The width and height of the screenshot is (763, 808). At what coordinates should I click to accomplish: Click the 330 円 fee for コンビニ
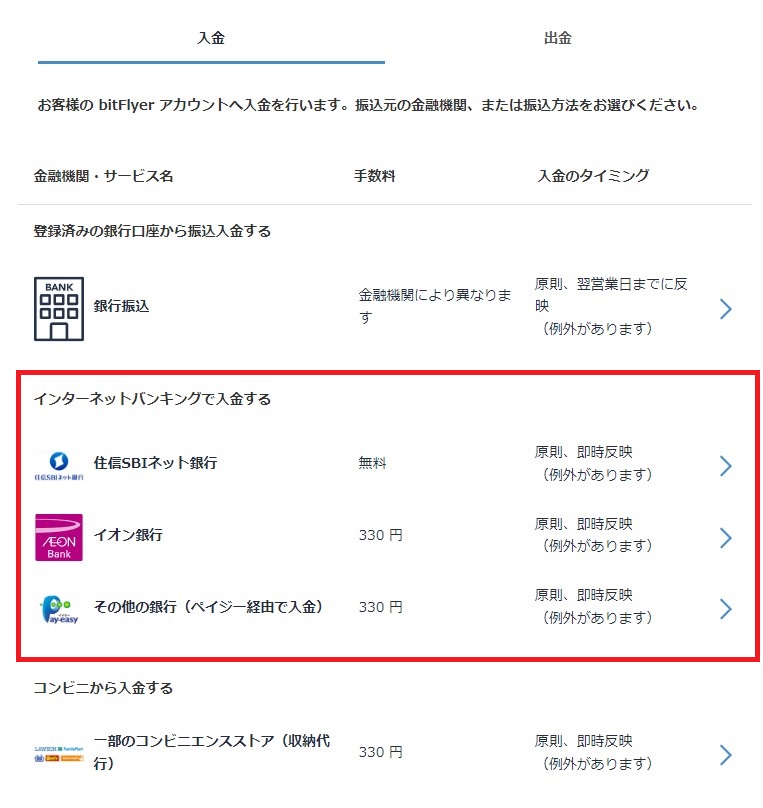click(380, 752)
